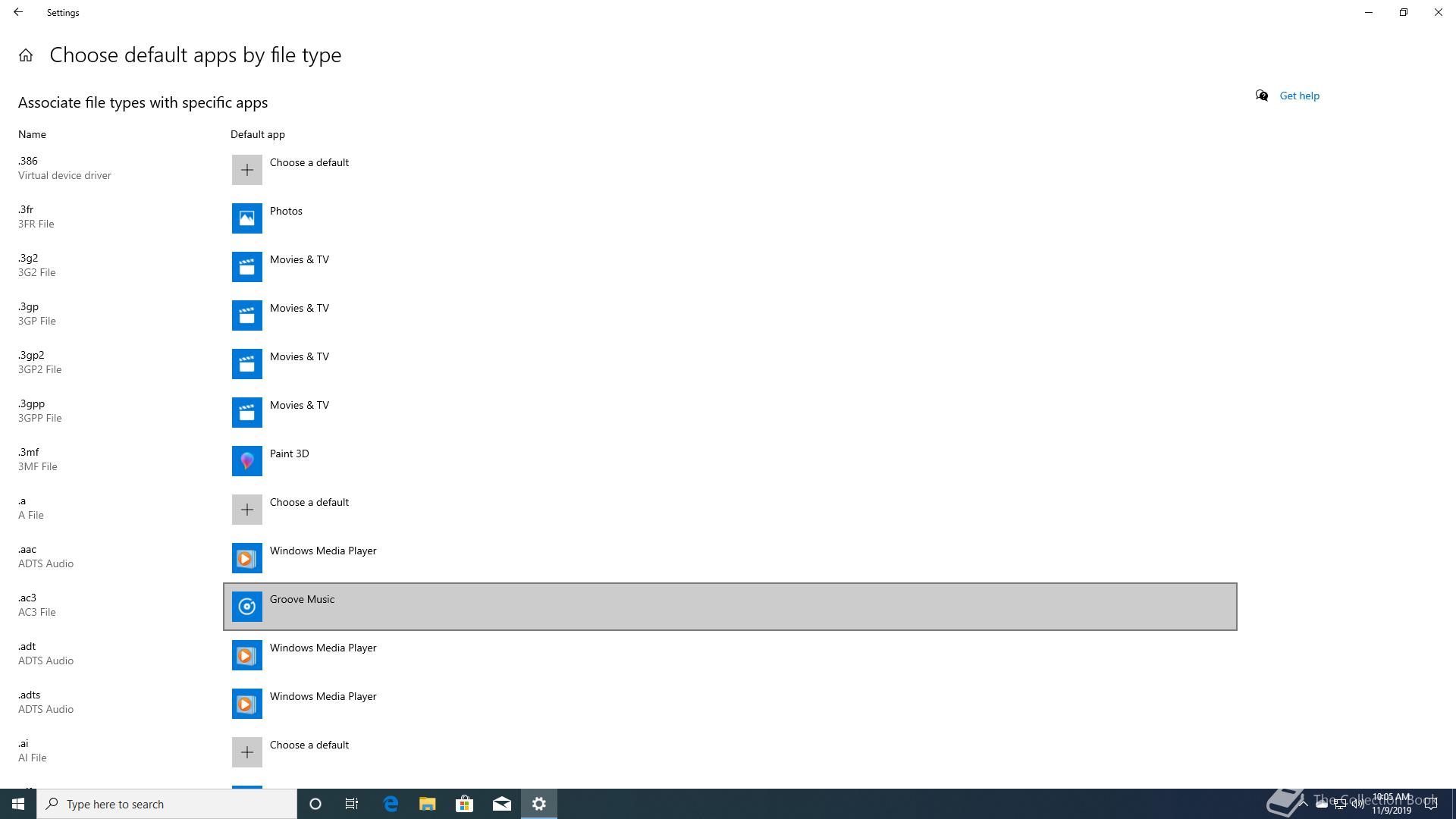Click Movies & TV icon for .3gpp
Image resolution: width=1456 pixels, height=819 pixels.
(x=246, y=413)
